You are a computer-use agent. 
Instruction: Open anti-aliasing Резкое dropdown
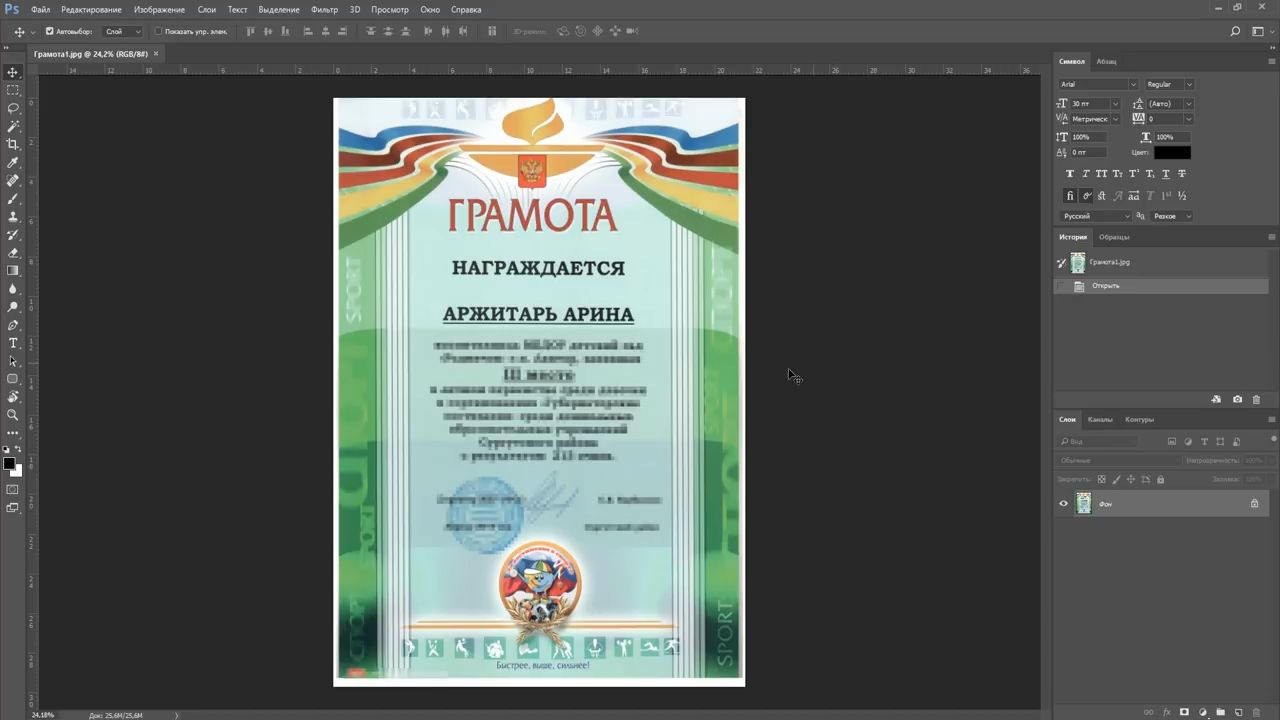(x=1172, y=216)
